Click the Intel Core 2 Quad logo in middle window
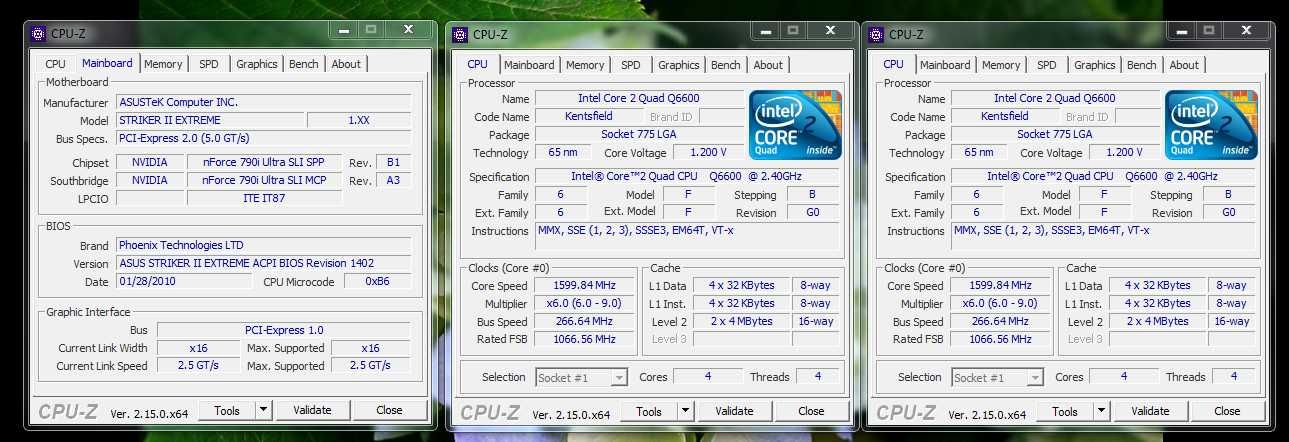Image resolution: width=1289 pixels, height=442 pixels. point(796,124)
